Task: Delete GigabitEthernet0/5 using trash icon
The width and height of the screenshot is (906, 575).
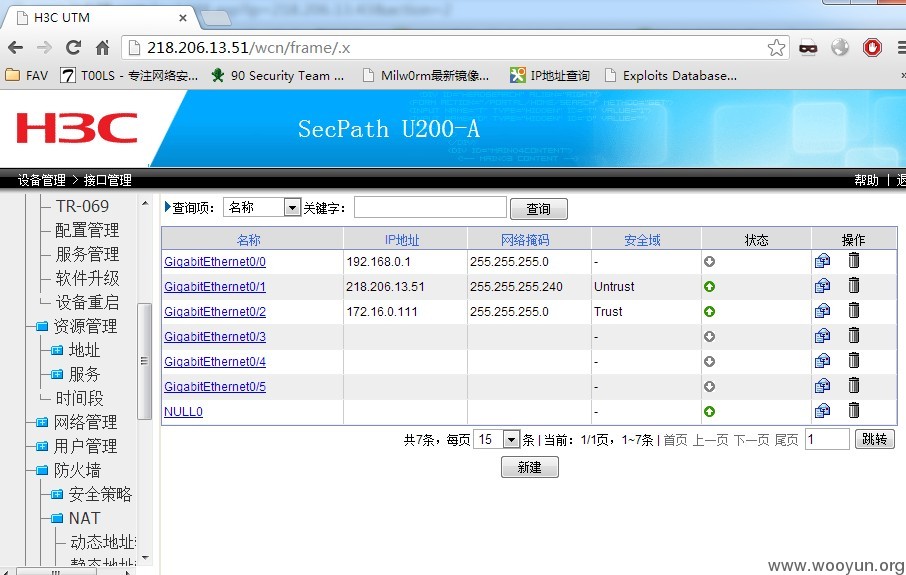Action: 853,385
